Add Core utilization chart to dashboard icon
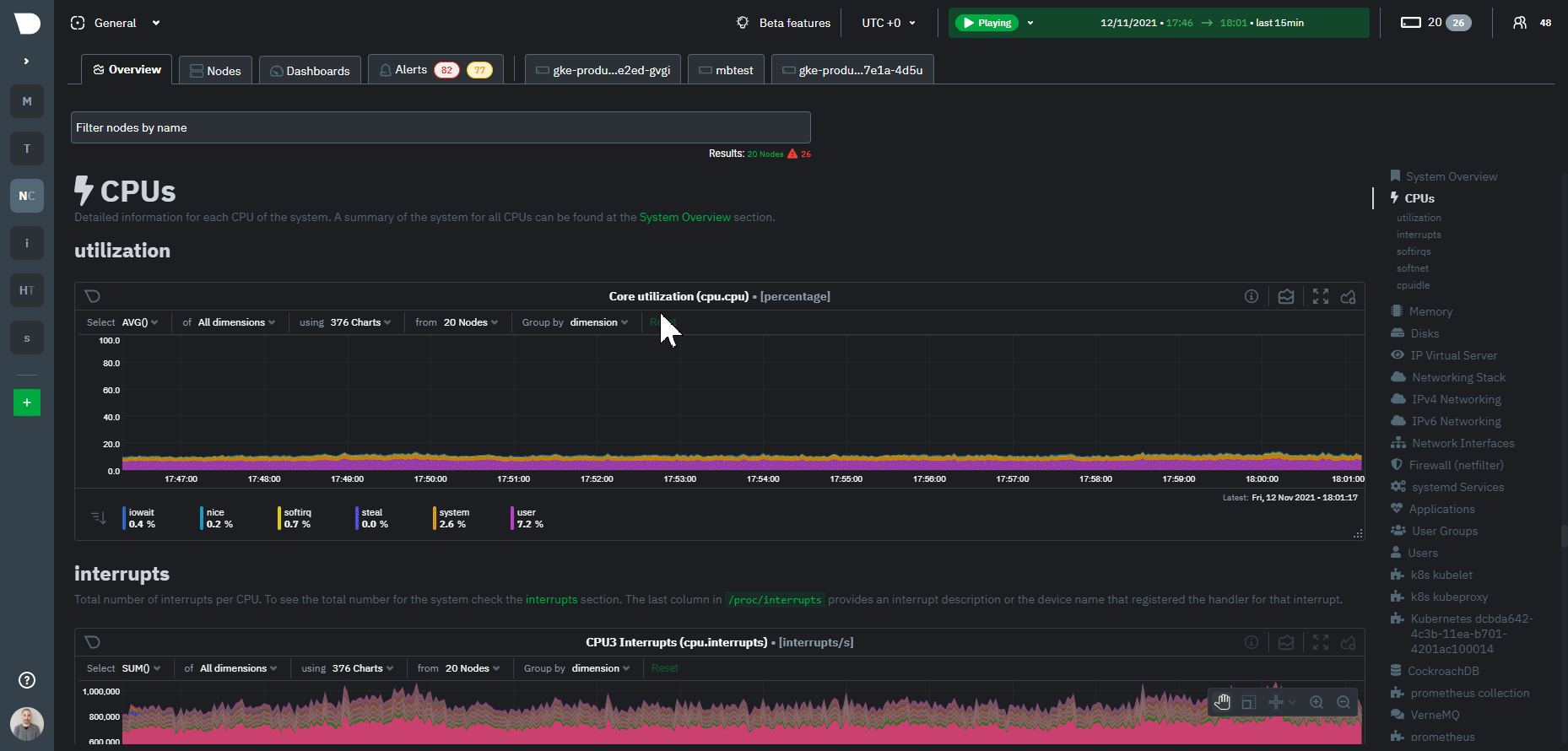Image resolution: width=1568 pixels, height=751 pixels. [1349, 296]
